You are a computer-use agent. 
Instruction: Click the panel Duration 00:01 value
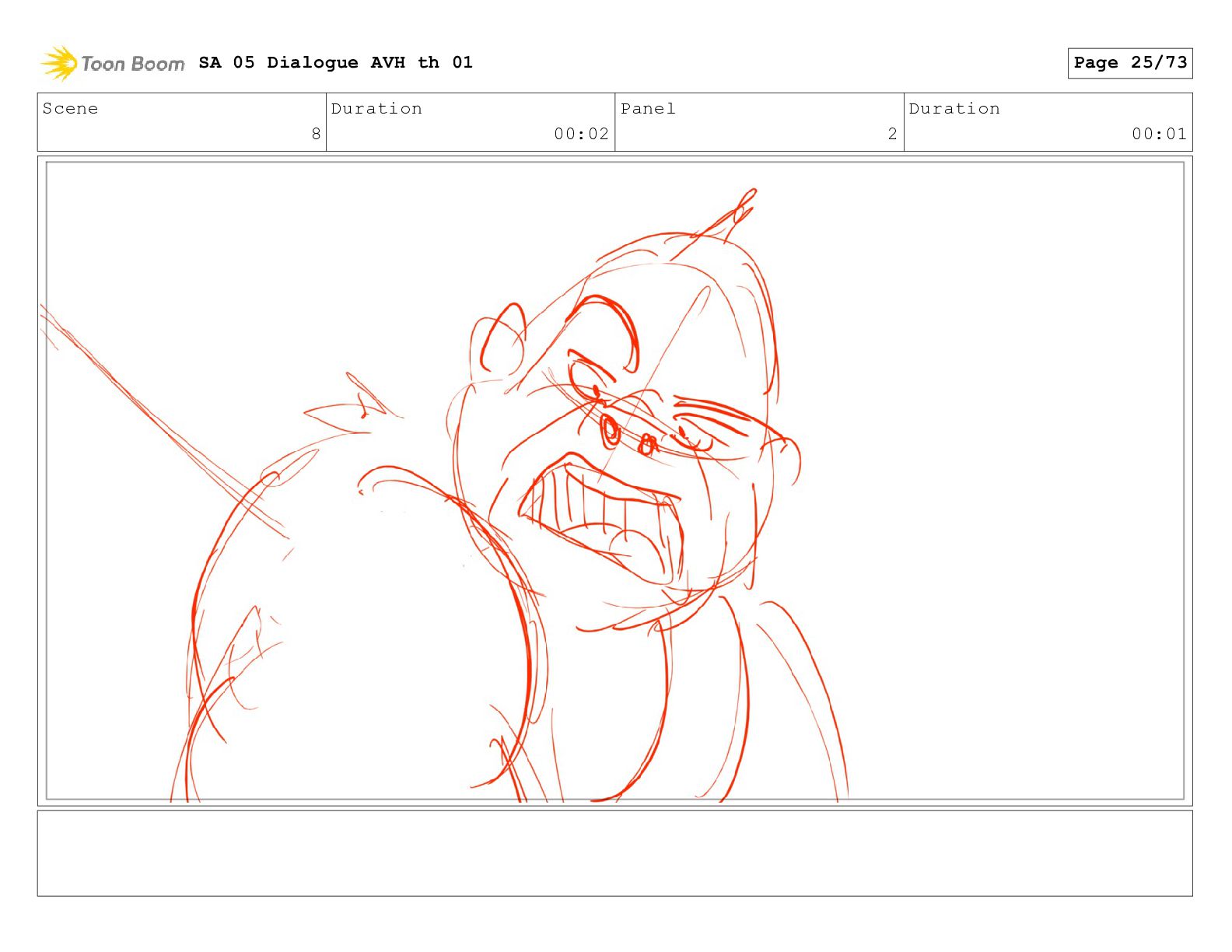(x=1159, y=134)
